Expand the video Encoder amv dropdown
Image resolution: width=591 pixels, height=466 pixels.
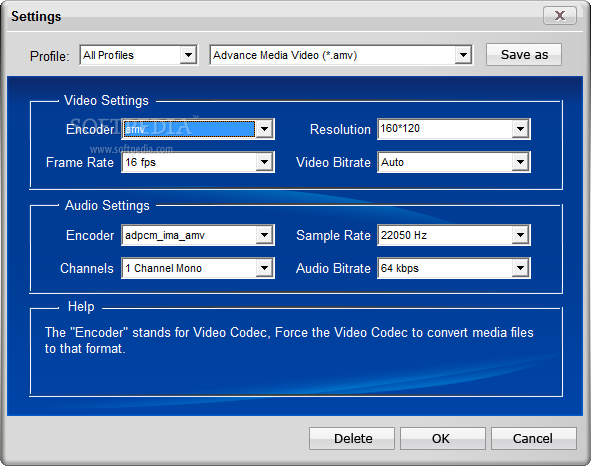[198, 129]
